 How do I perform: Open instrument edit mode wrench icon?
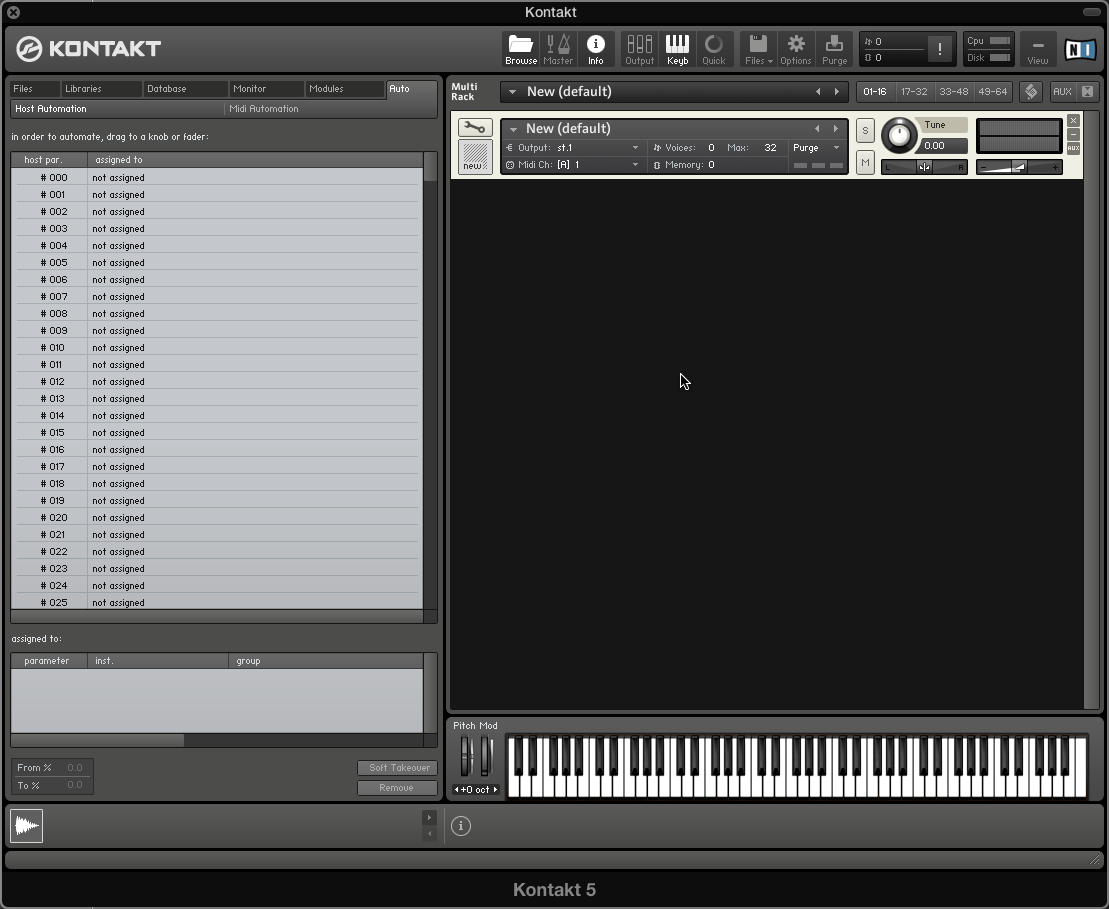(475, 127)
